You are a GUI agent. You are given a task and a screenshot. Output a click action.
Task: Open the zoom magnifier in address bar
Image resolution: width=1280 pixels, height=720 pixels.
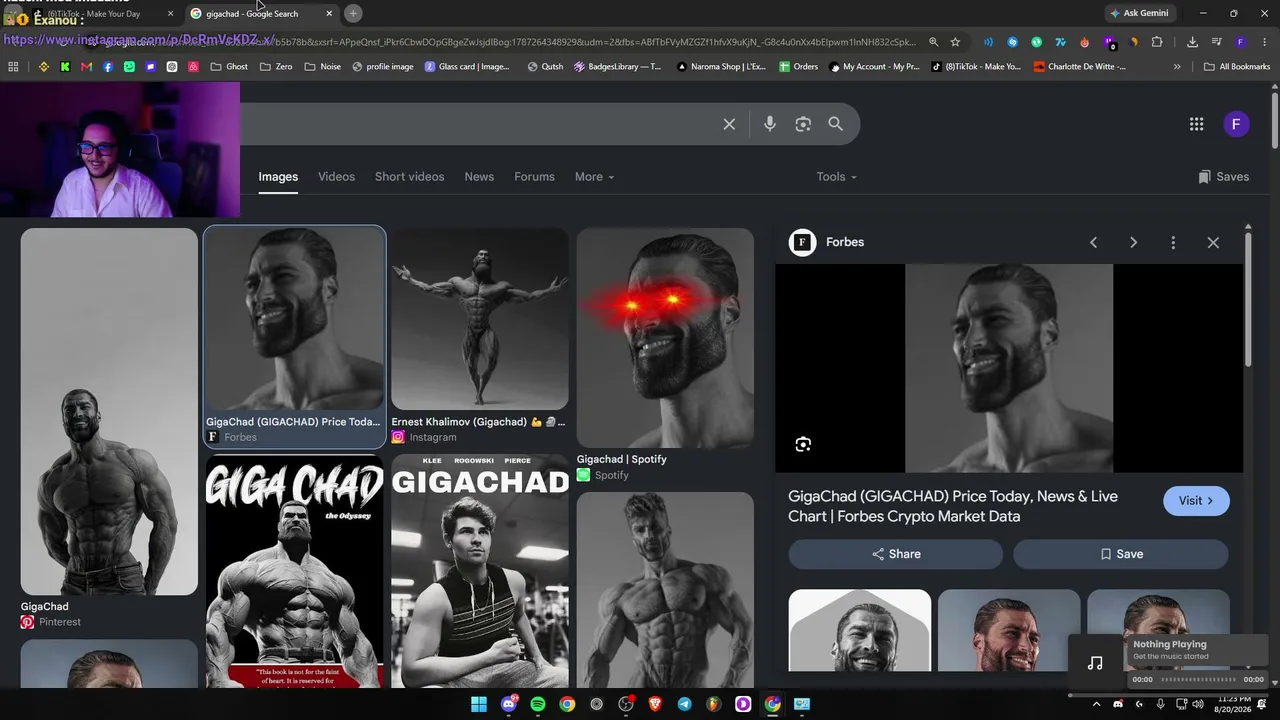(x=933, y=42)
